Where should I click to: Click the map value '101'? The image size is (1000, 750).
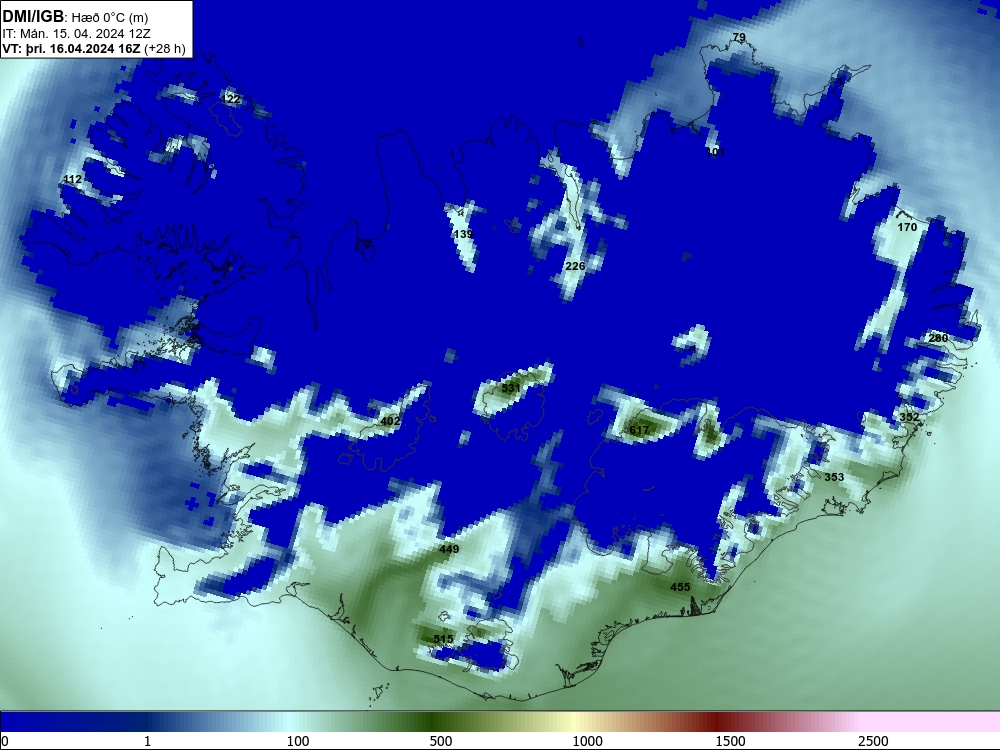[x=716, y=152]
